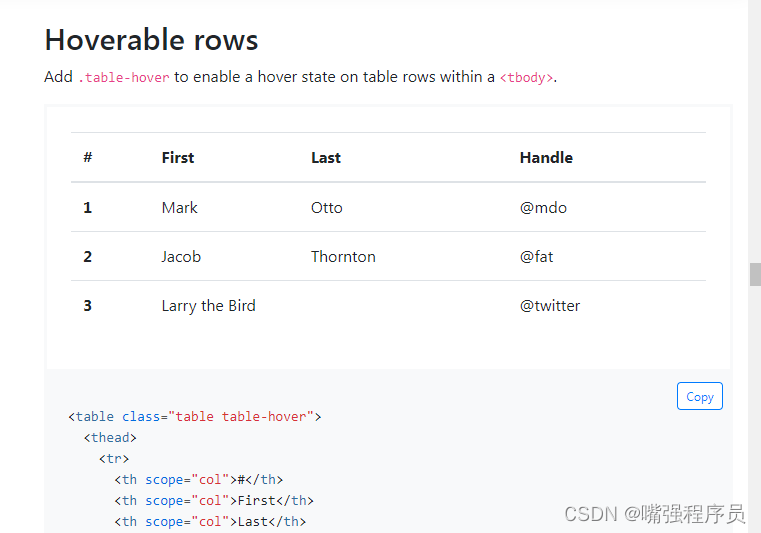This screenshot has height=533, width=761.
Task: Click the <tbody> code text
Action: [x=526, y=77]
